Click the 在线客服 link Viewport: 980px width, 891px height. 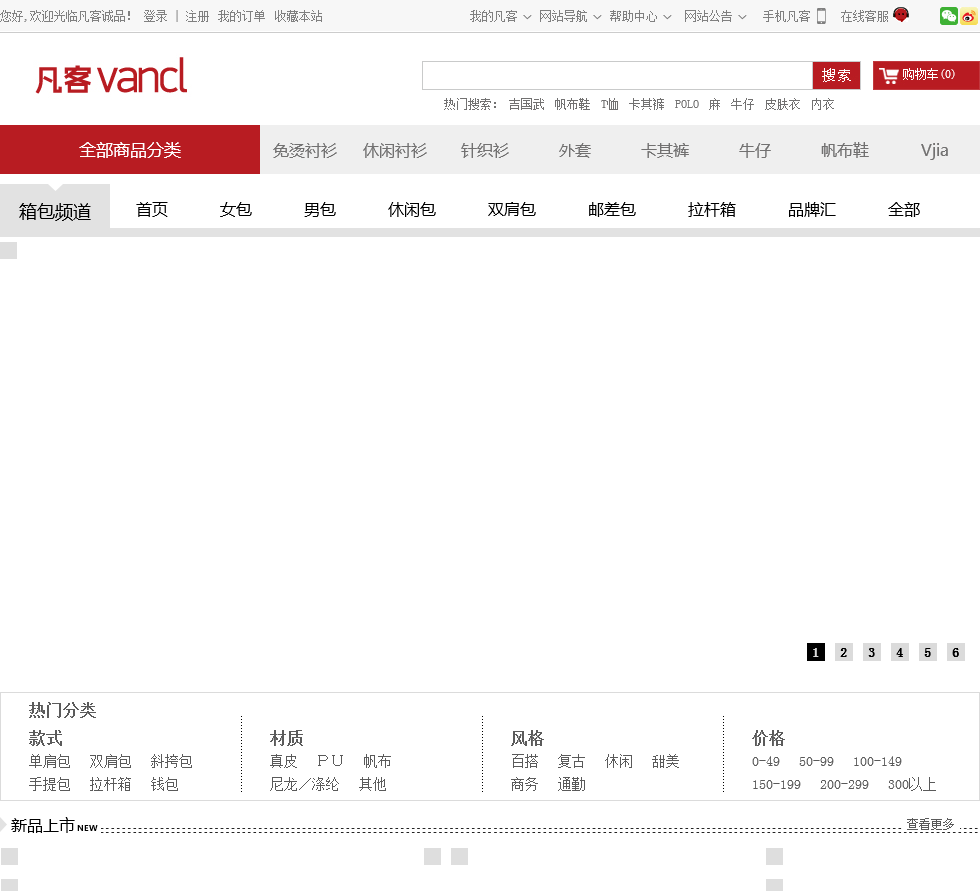coord(864,16)
